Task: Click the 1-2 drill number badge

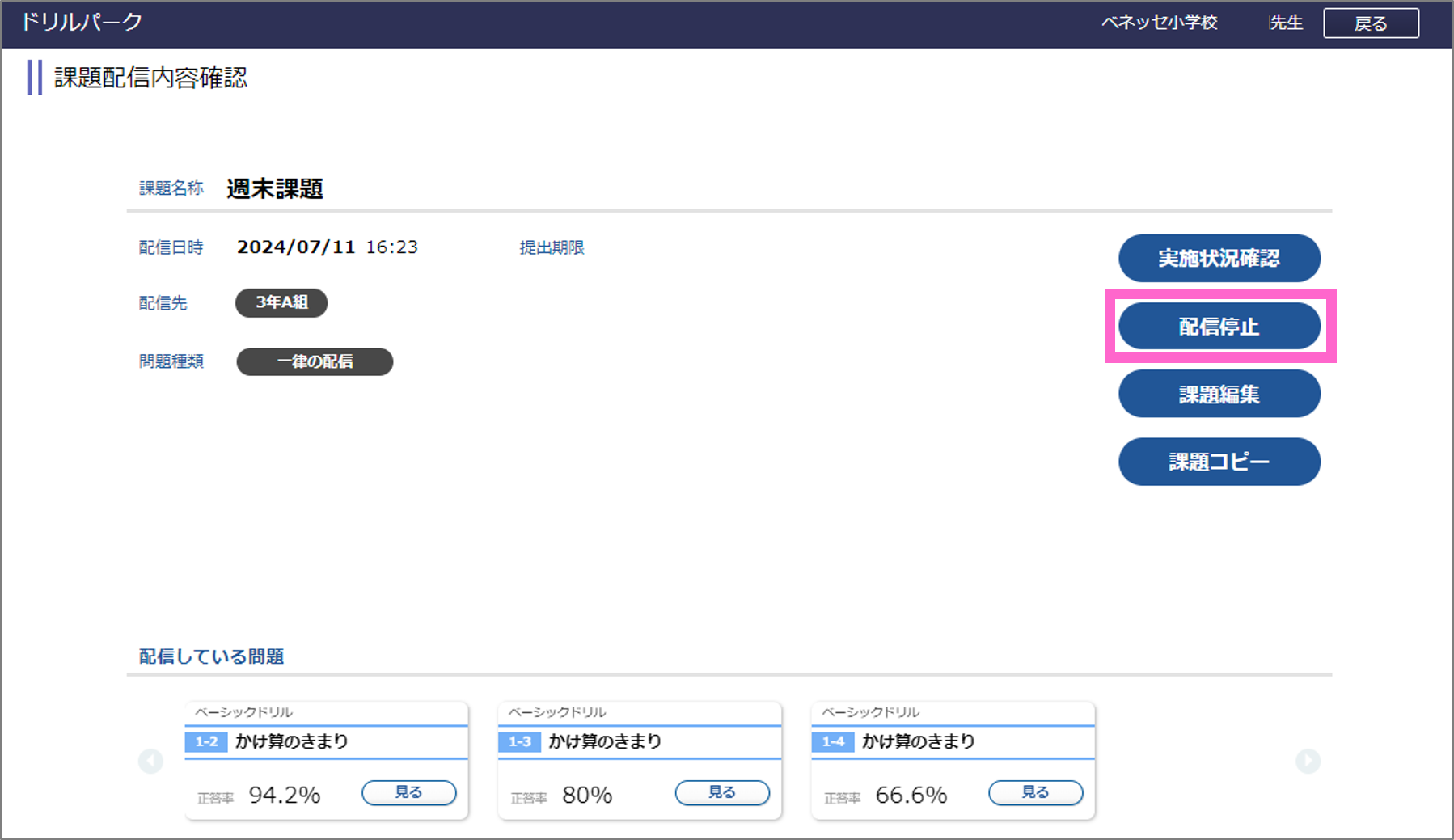Action: pos(206,741)
